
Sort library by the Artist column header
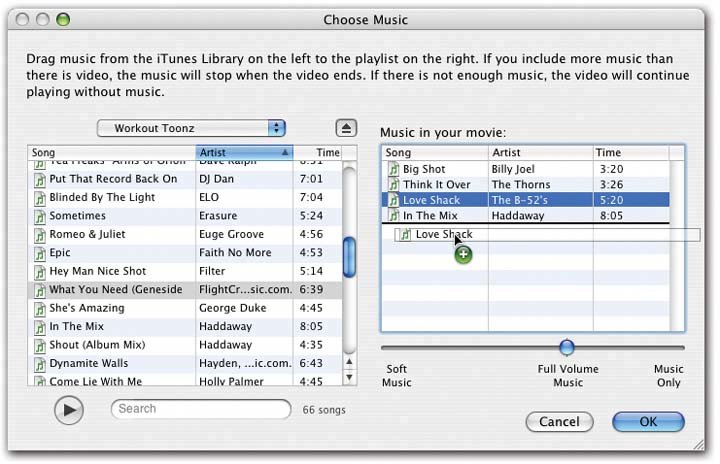tap(244, 153)
